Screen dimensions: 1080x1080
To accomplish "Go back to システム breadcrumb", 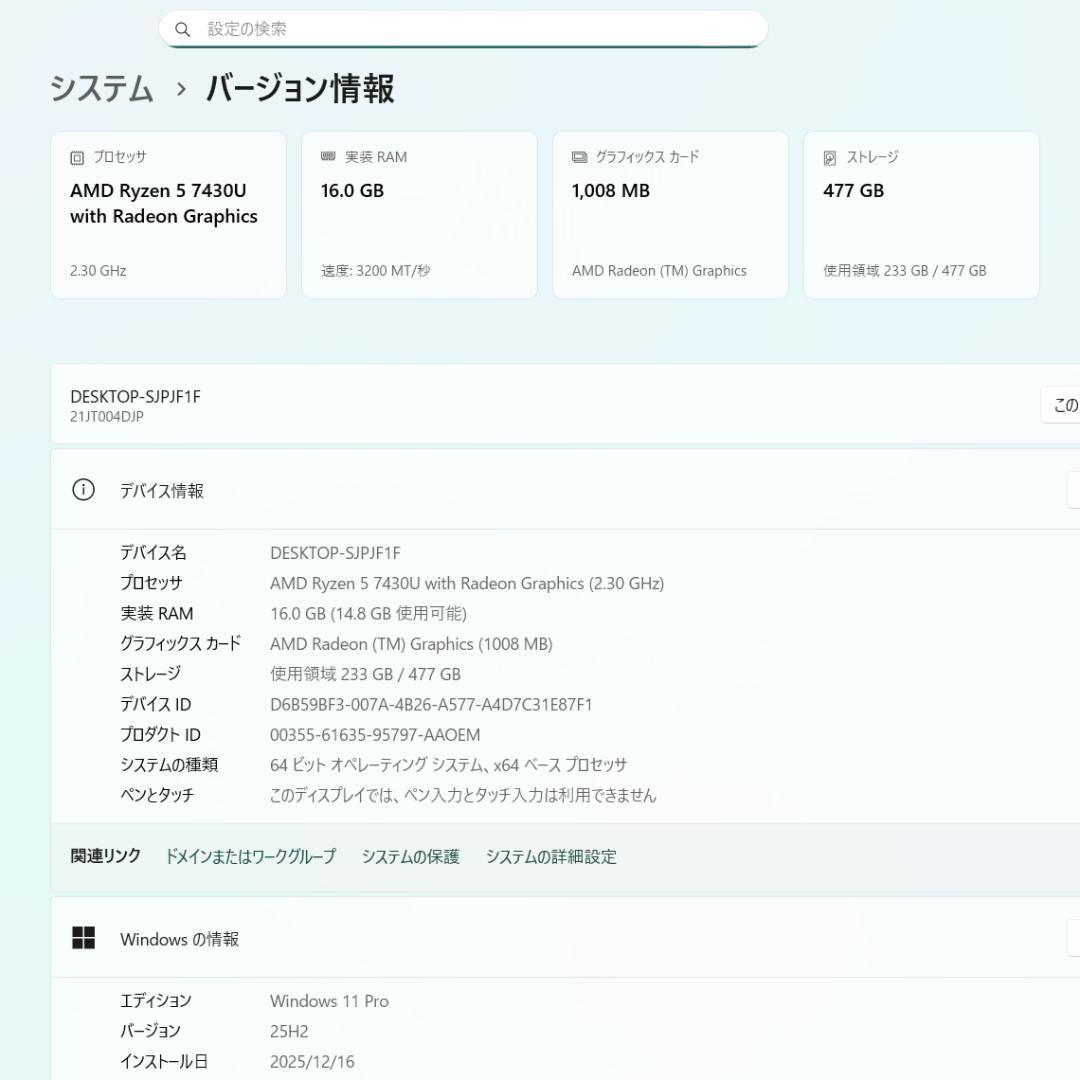I will [101, 89].
